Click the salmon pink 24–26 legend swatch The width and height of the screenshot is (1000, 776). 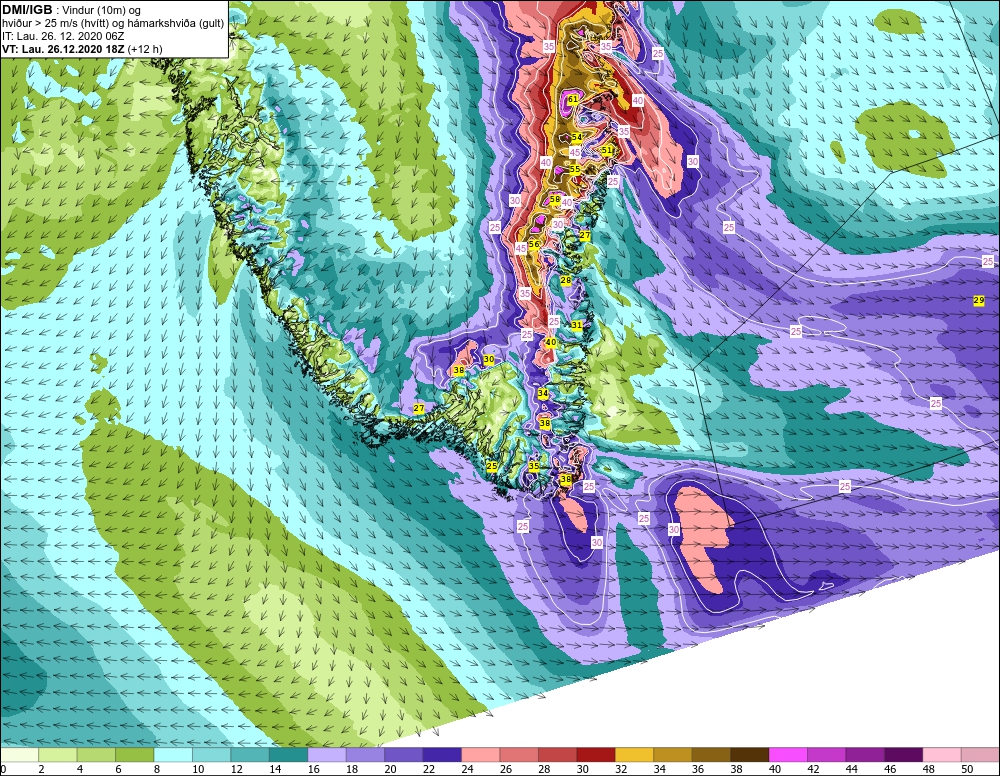[x=481, y=755]
